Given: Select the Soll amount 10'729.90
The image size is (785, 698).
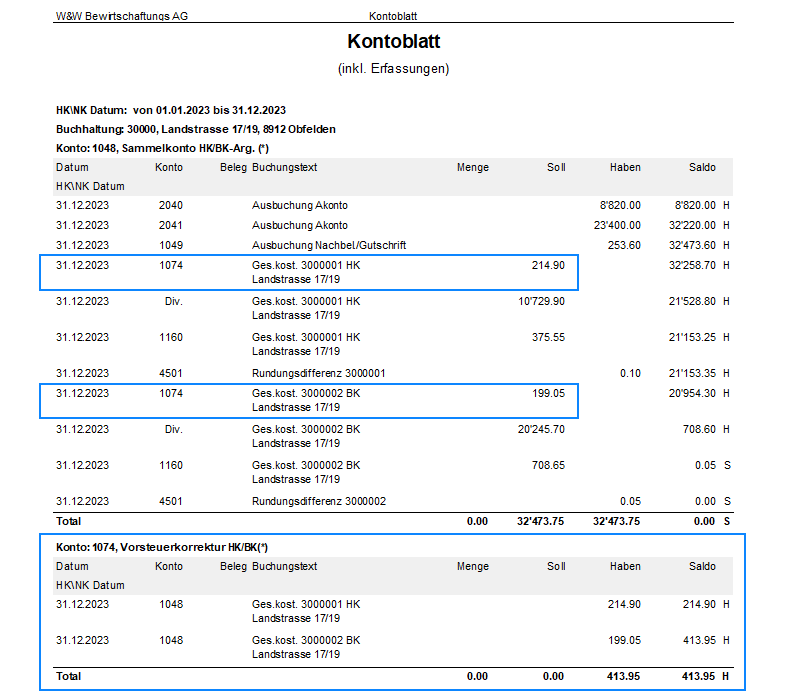Looking at the screenshot, I should [541, 301].
